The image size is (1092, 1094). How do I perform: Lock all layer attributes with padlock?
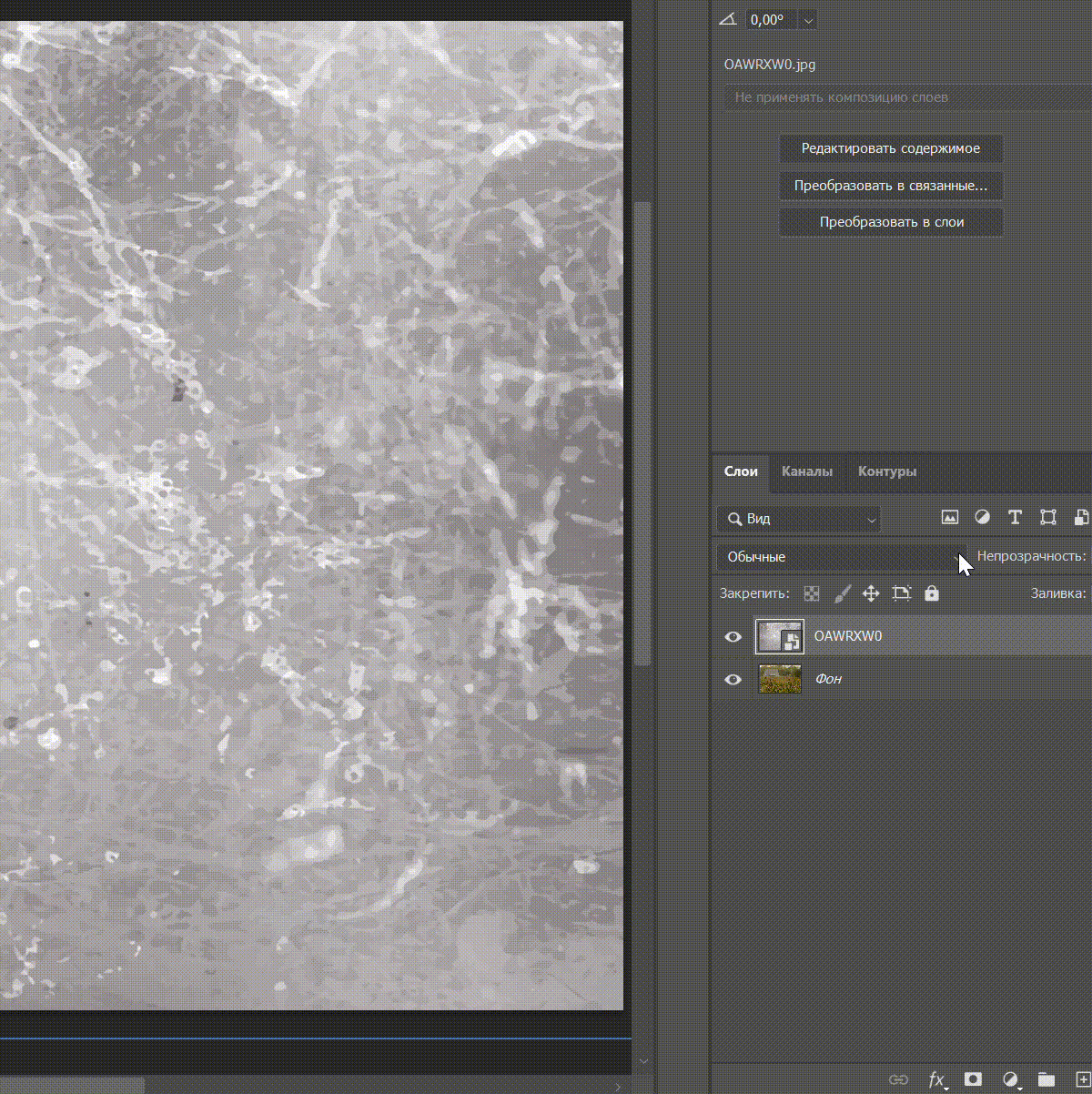click(932, 593)
